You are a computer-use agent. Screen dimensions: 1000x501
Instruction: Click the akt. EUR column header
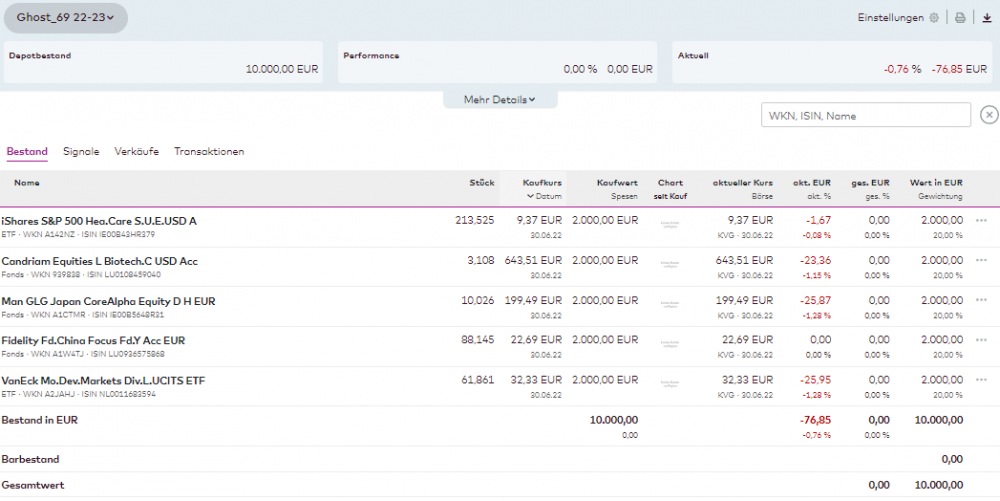coord(812,183)
